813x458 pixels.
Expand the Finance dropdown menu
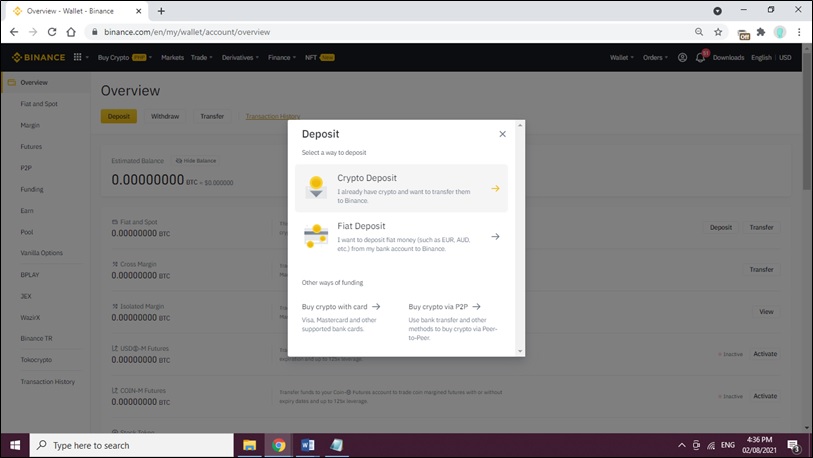click(282, 58)
